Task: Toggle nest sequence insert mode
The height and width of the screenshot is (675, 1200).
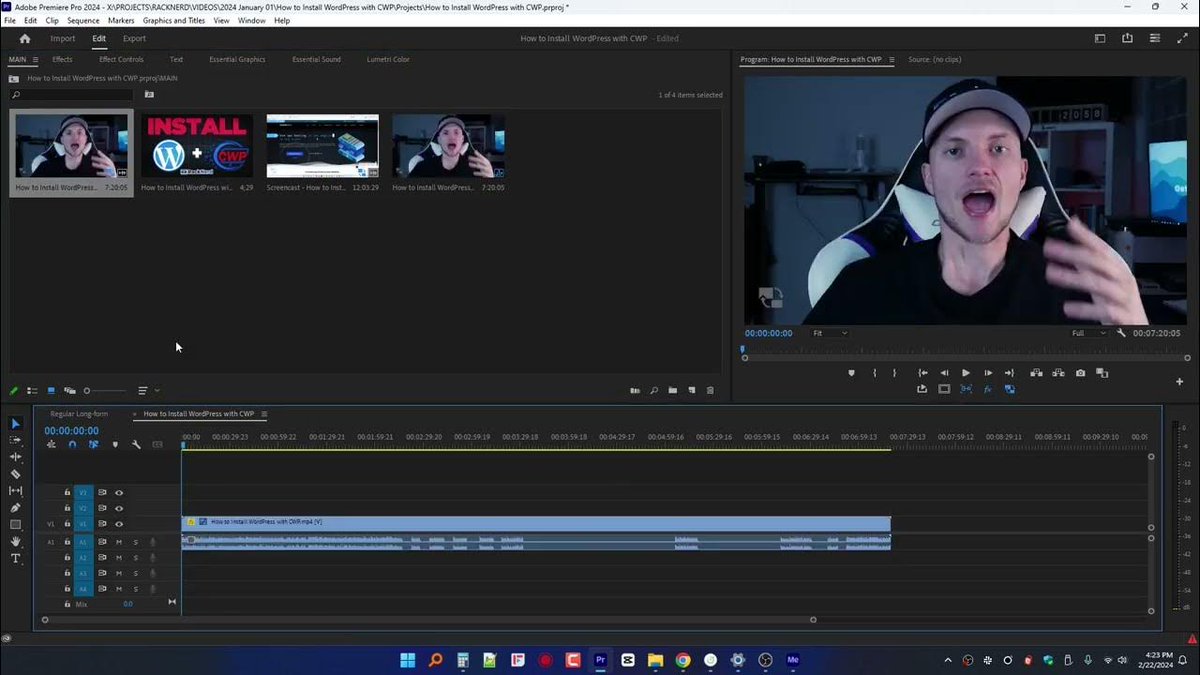Action: click(x=51, y=444)
